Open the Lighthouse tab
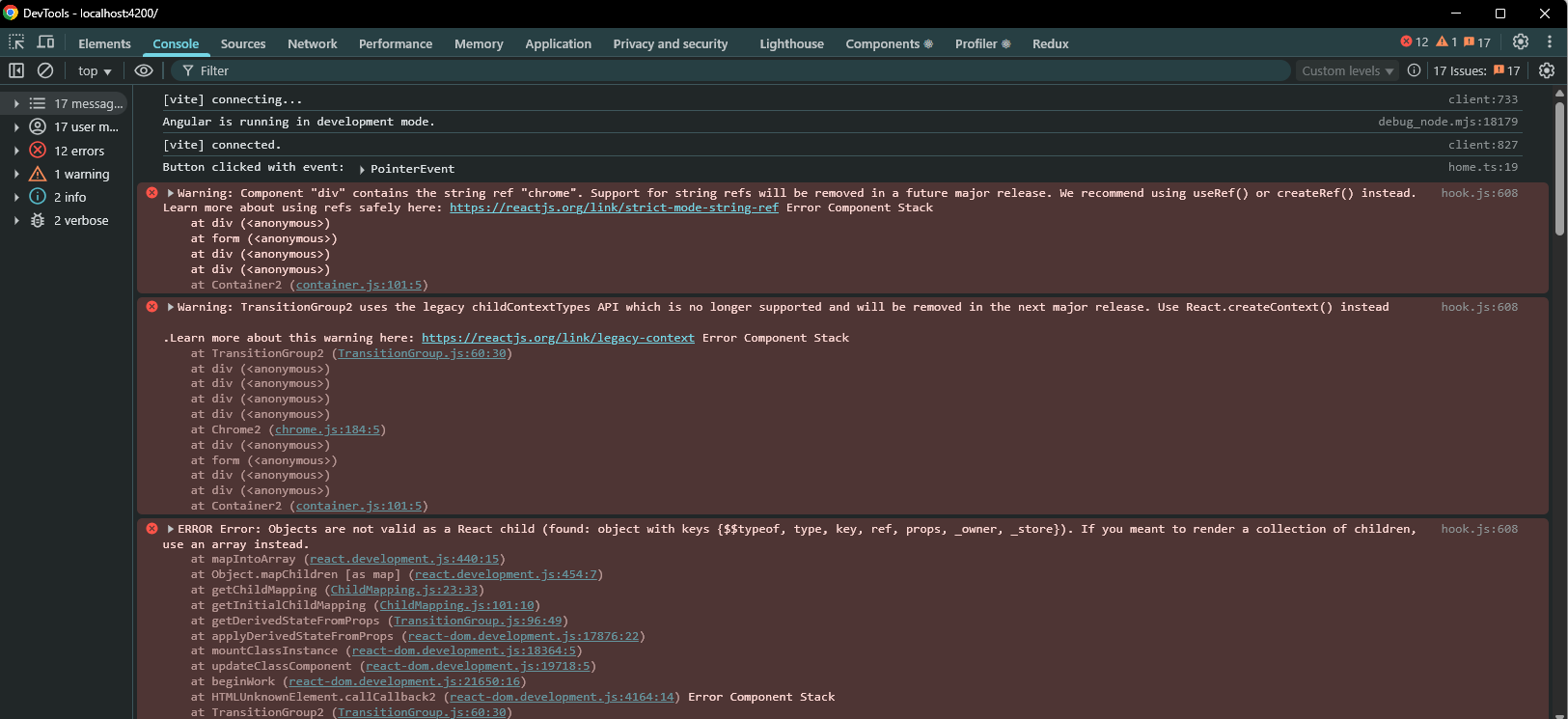 click(x=791, y=43)
